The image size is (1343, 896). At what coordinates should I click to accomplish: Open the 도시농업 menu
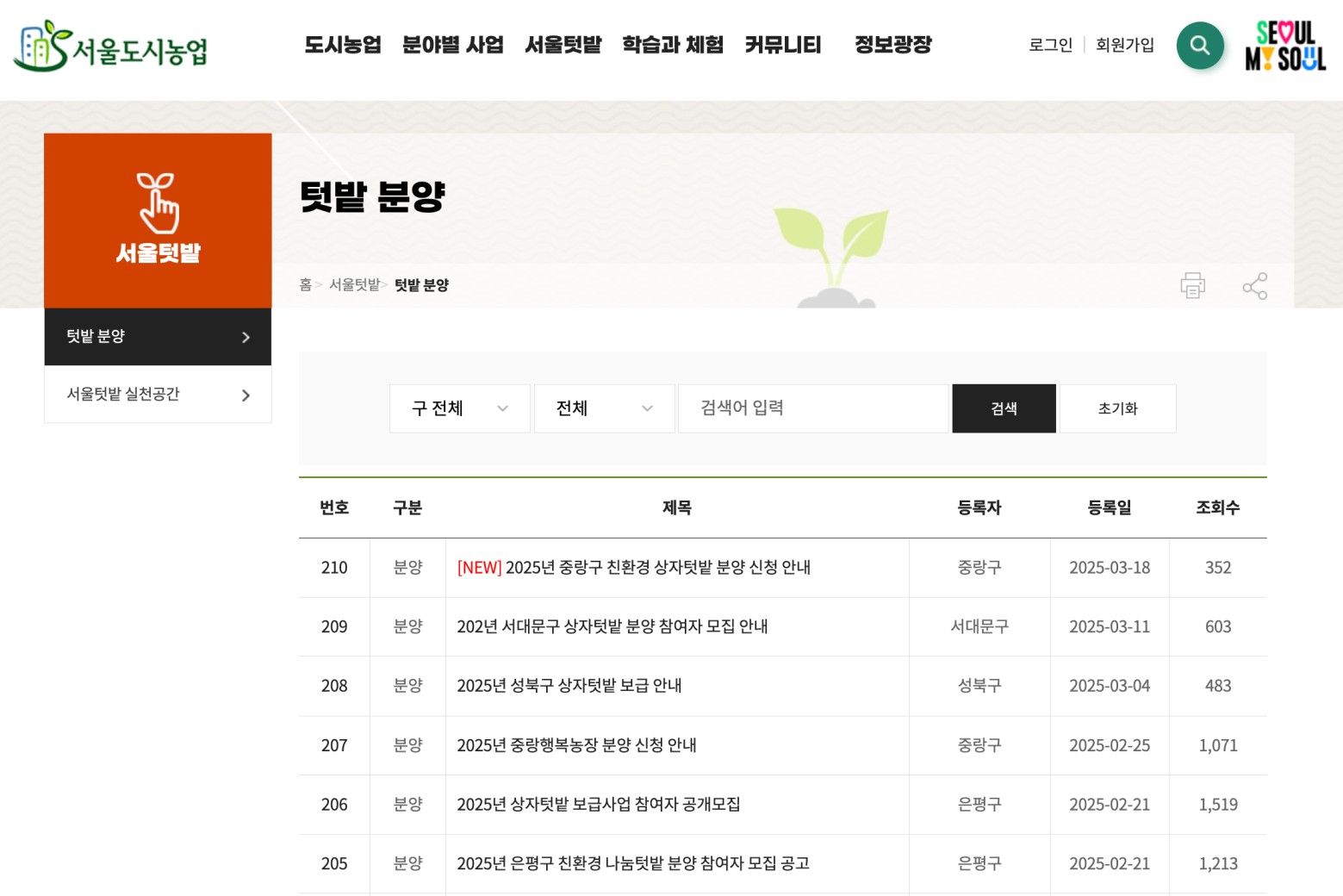(343, 45)
